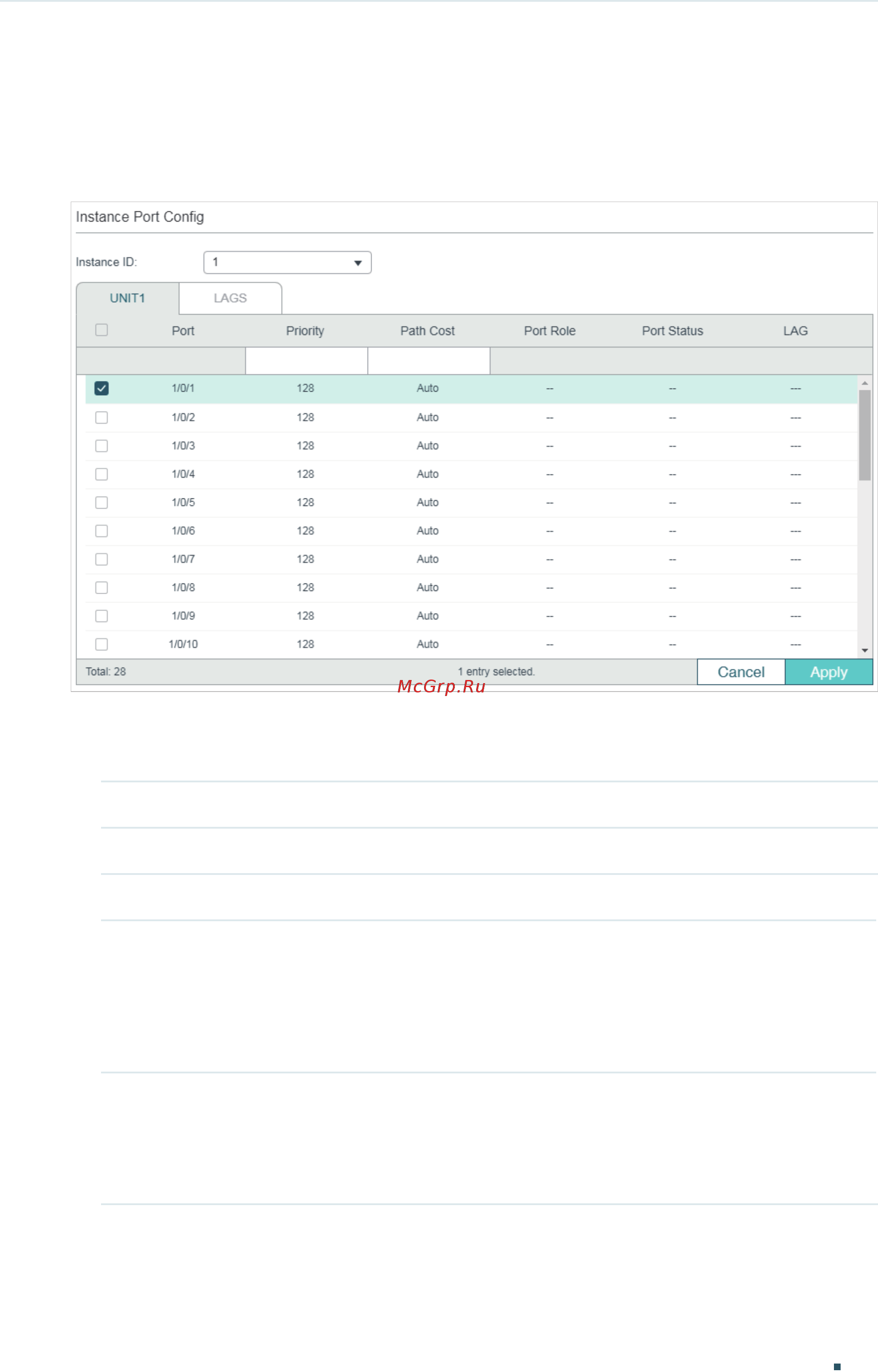Click the port label 1/0/2
The width and height of the screenshot is (878, 1372).
(x=183, y=417)
